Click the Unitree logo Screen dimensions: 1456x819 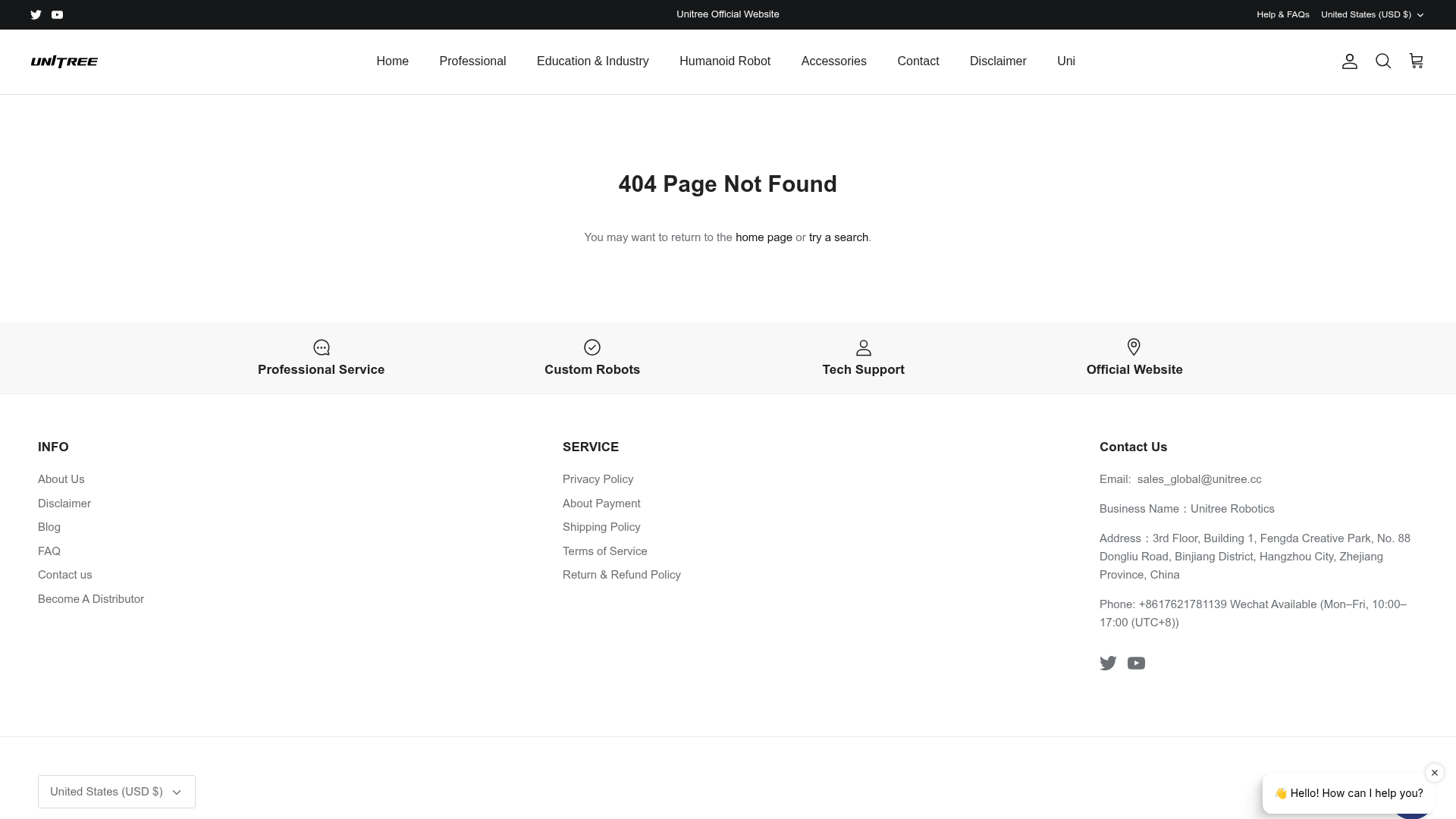pyautogui.click(x=64, y=61)
